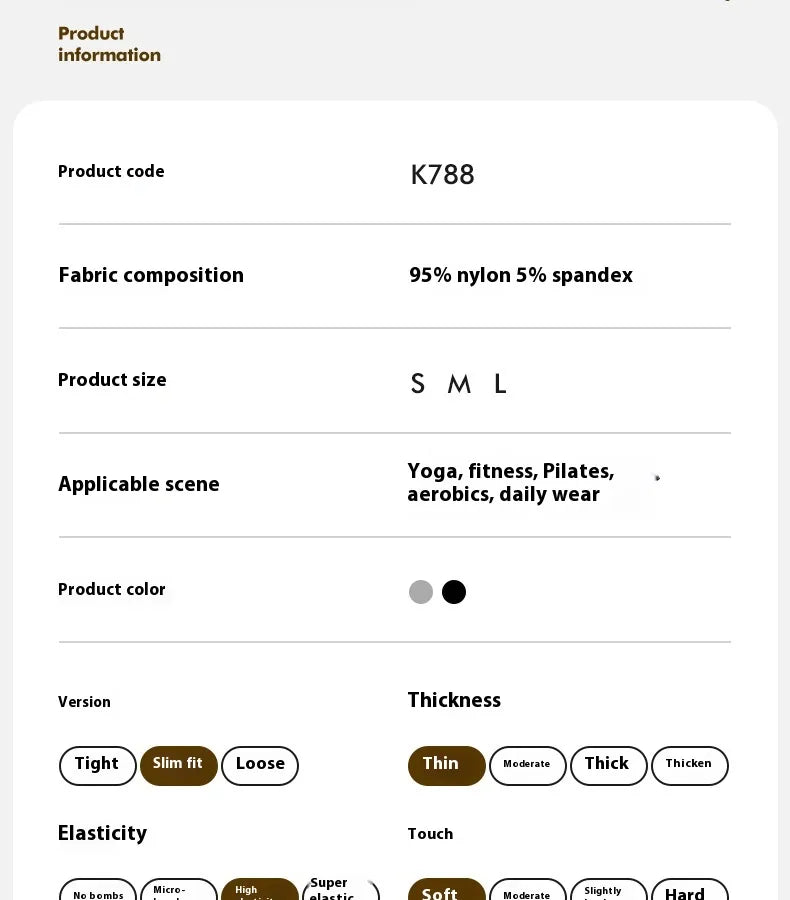Select Moderate under Touch

(528, 890)
